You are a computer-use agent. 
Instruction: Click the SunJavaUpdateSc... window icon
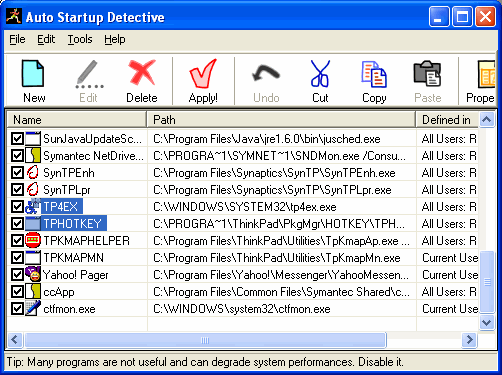(x=33, y=138)
